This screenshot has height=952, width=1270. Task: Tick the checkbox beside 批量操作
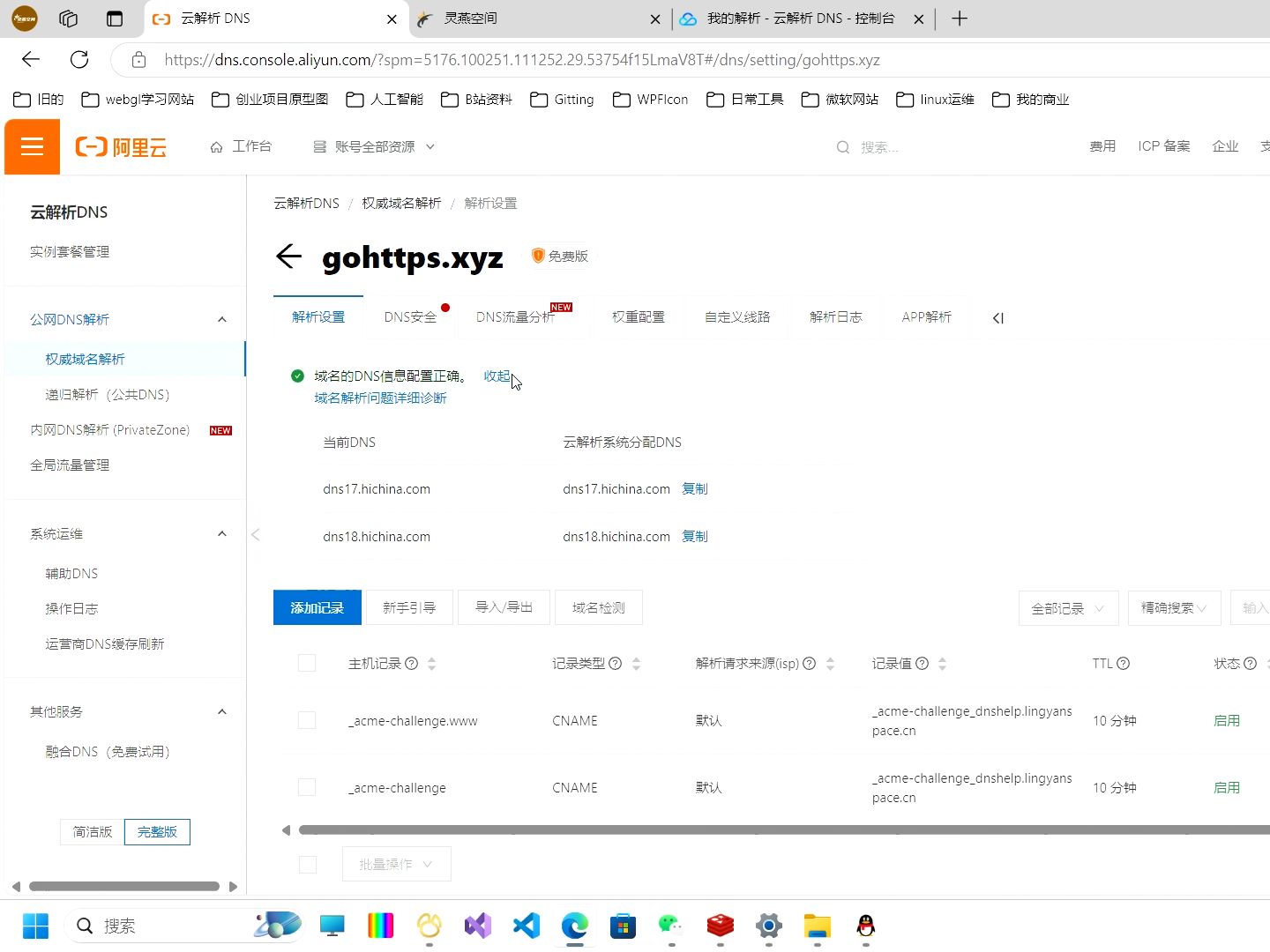308,865
